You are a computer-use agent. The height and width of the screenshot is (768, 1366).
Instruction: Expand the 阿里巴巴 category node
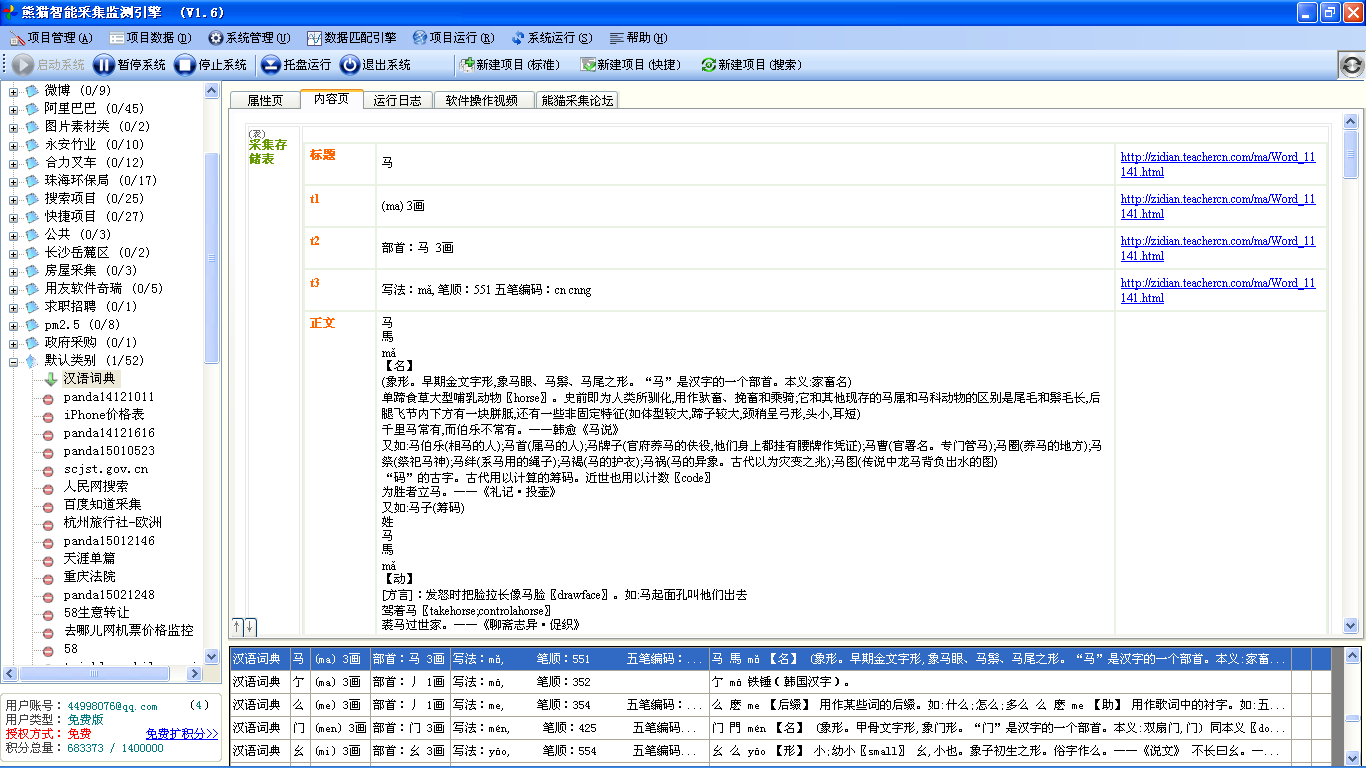click(14, 109)
